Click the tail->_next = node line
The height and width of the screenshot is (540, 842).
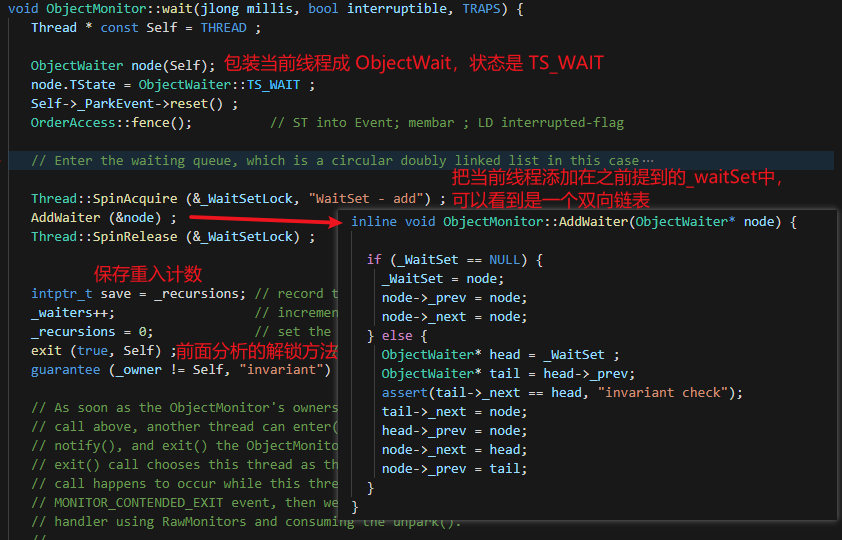[454, 412]
